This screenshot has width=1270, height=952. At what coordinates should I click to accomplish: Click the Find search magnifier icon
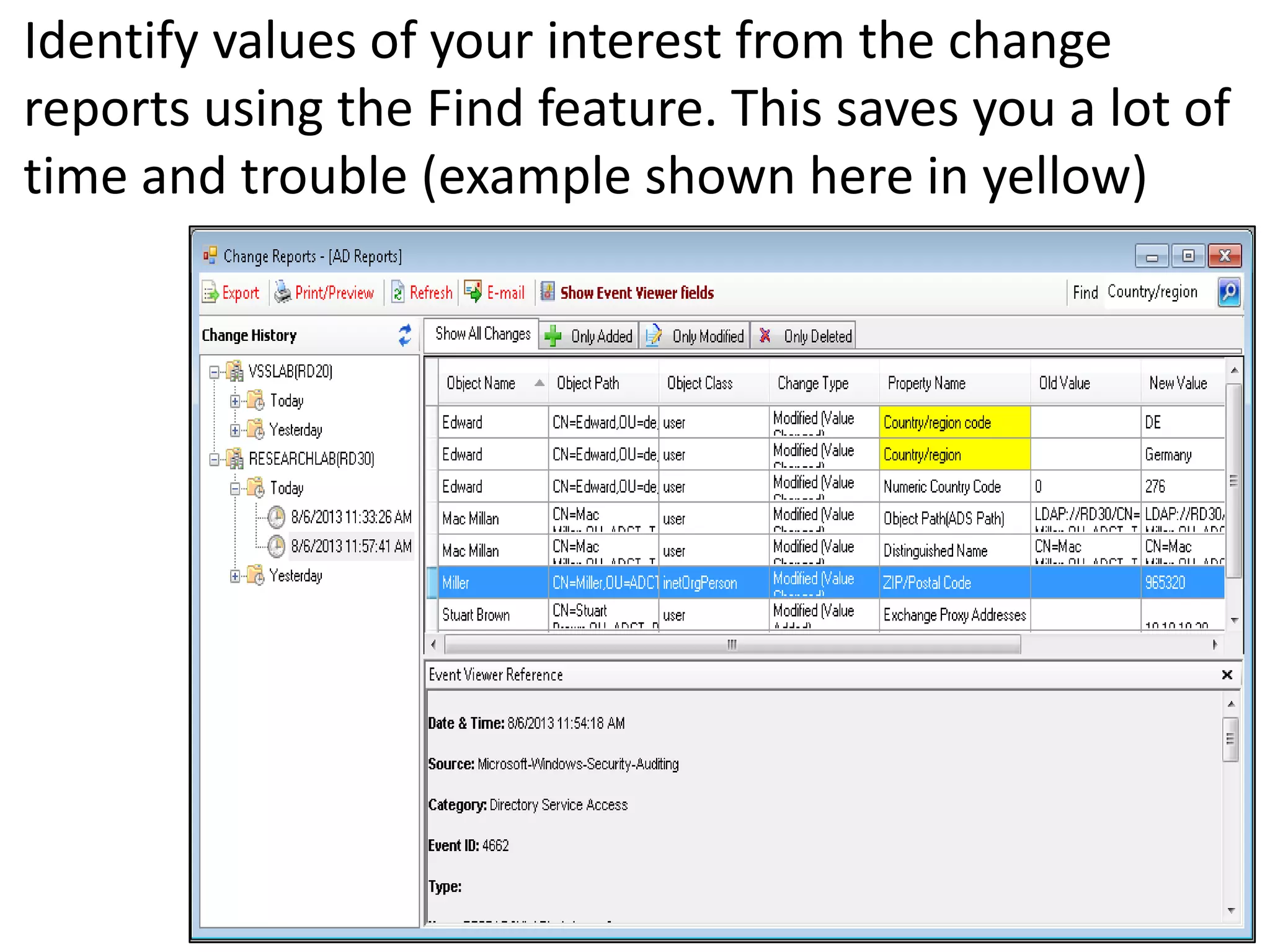click(1228, 292)
